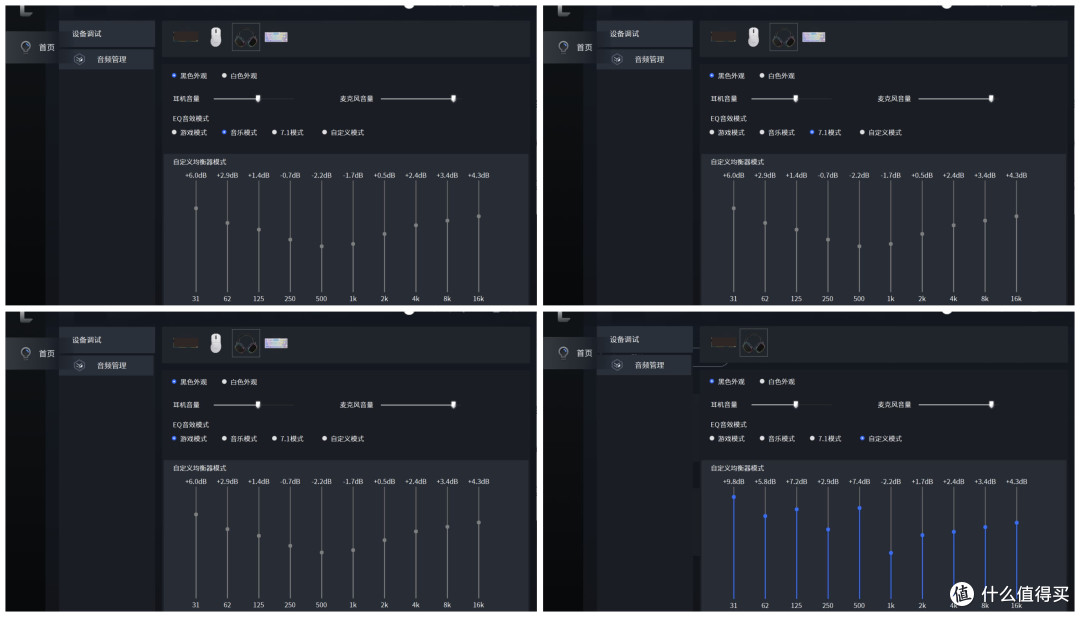Select the headset device in bottom-right panel
This screenshot has width=1080, height=617.
tap(754, 342)
